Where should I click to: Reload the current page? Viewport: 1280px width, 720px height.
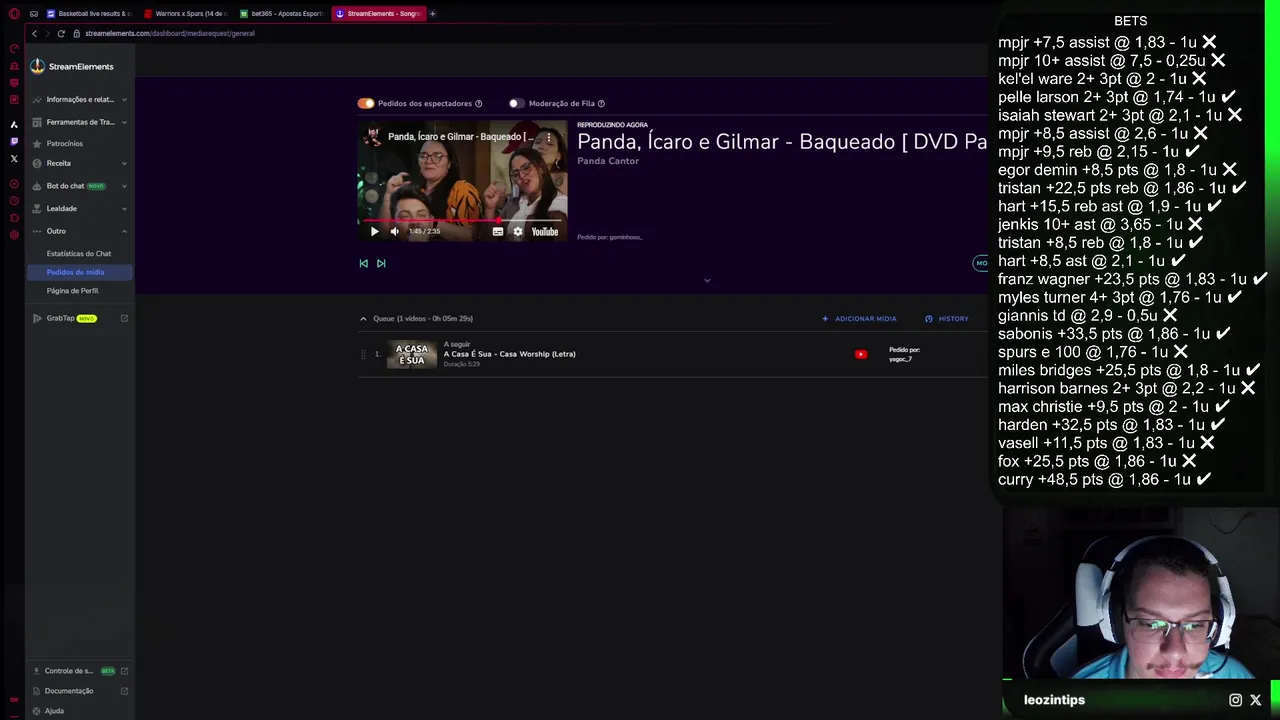[x=61, y=33]
